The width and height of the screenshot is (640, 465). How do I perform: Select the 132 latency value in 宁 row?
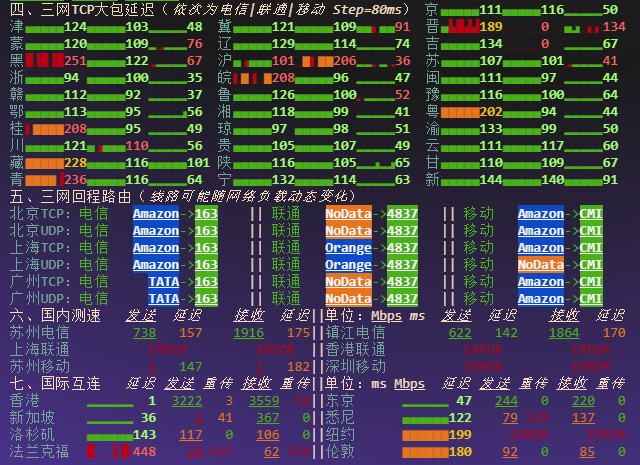pos(283,180)
